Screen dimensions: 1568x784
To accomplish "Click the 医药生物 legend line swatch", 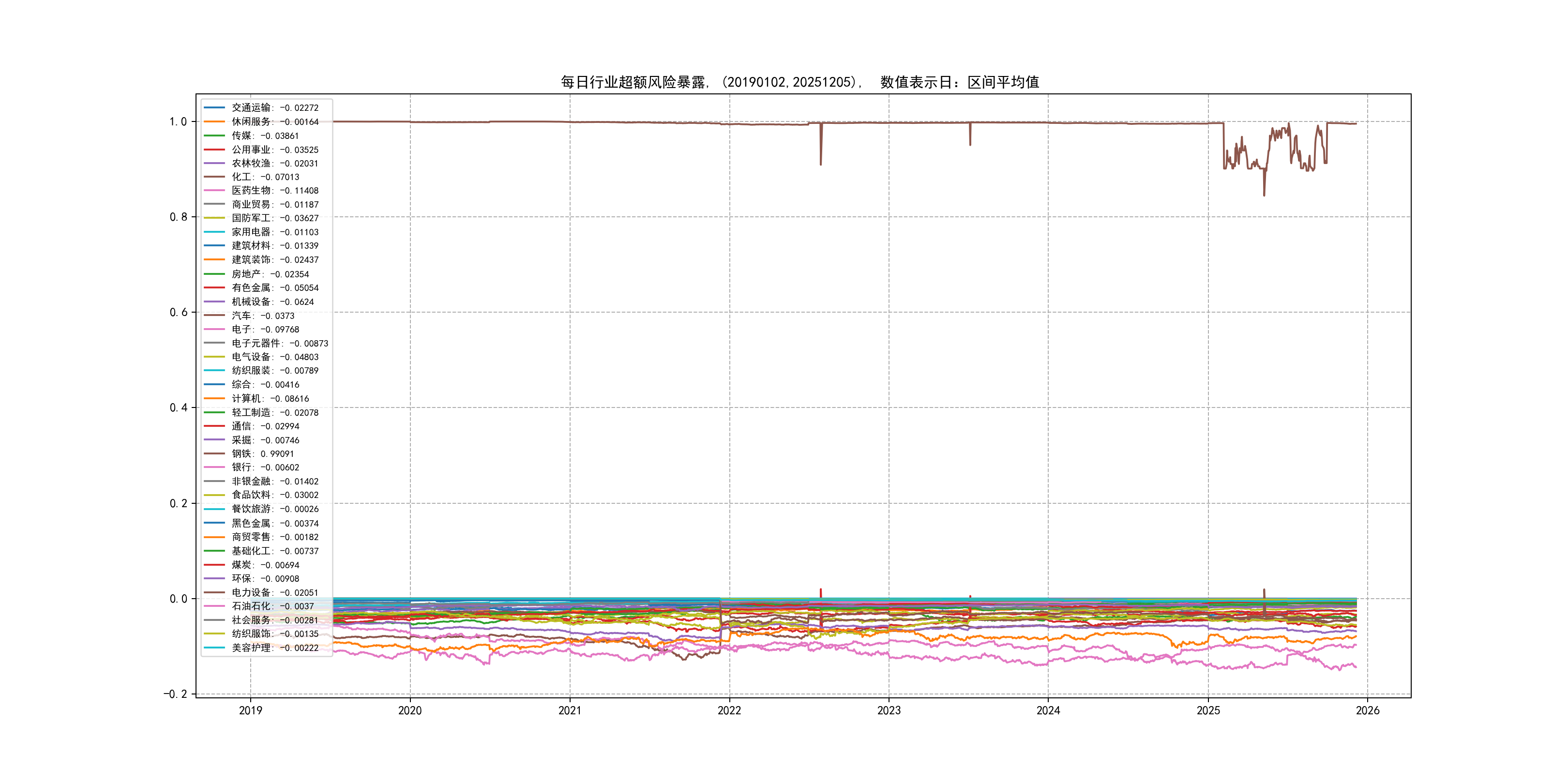I will pos(214,191).
